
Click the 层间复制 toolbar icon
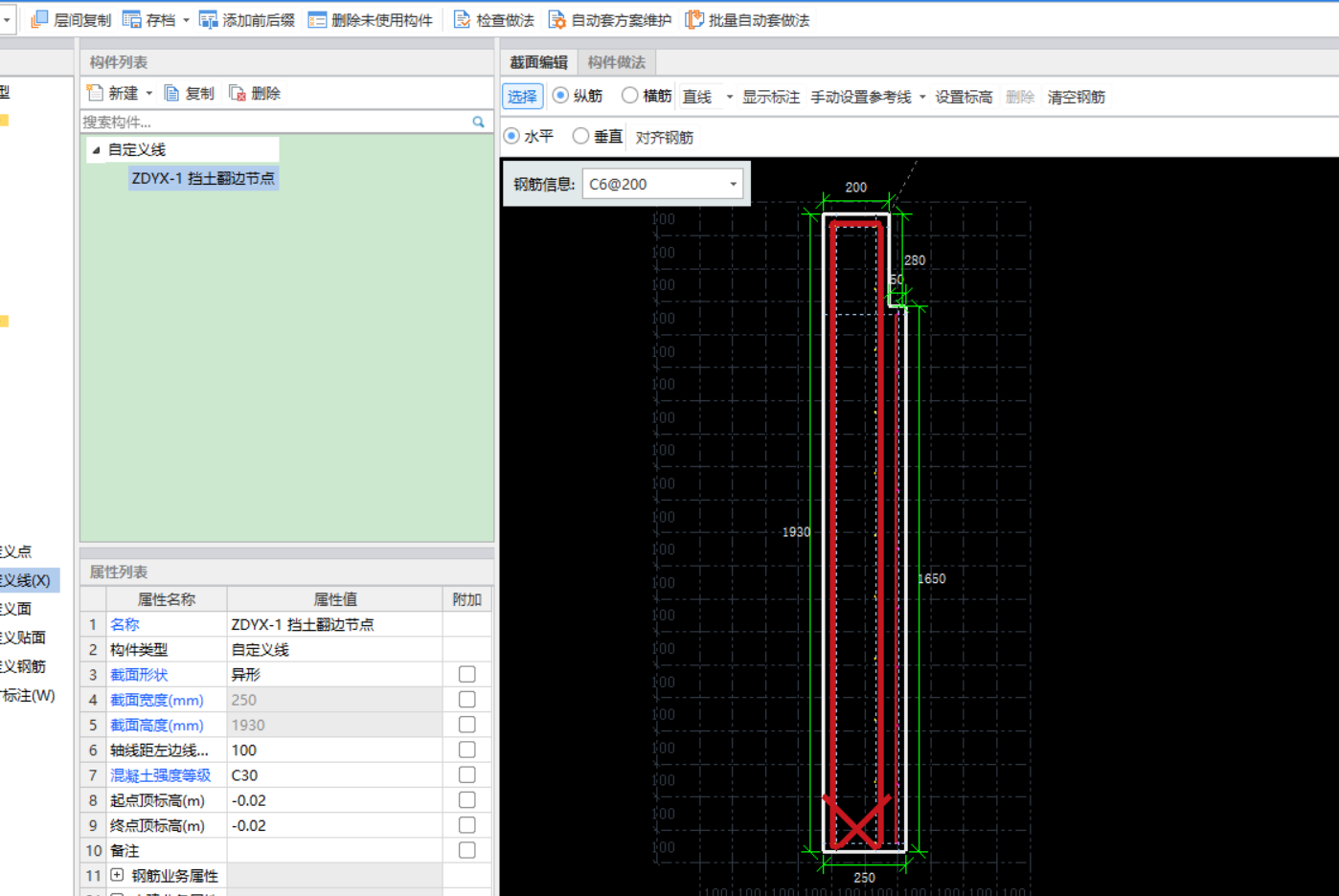tap(39, 19)
